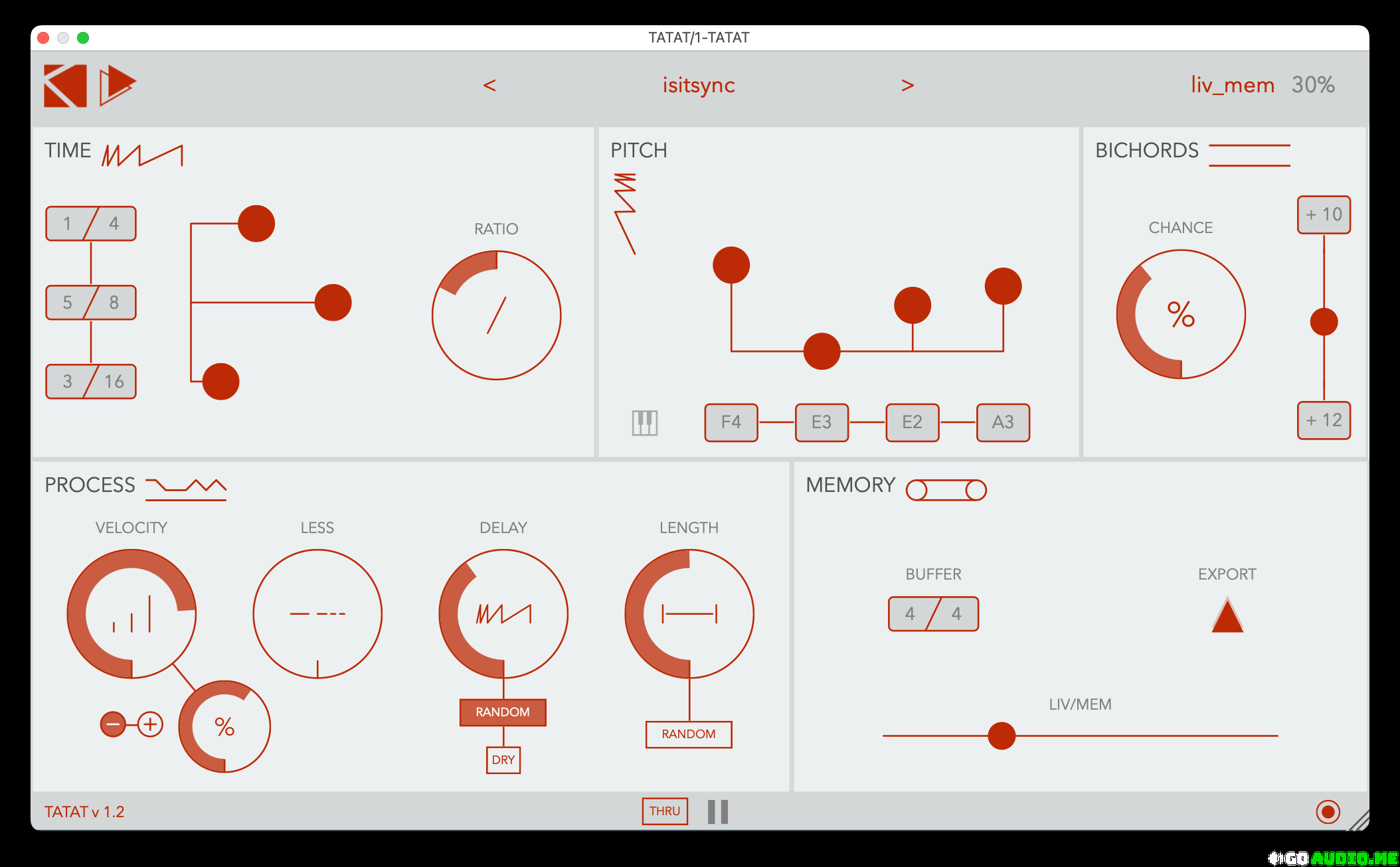Go to previous preset with left arrow
The width and height of the screenshot is (1400, 867).
[489, 85]
